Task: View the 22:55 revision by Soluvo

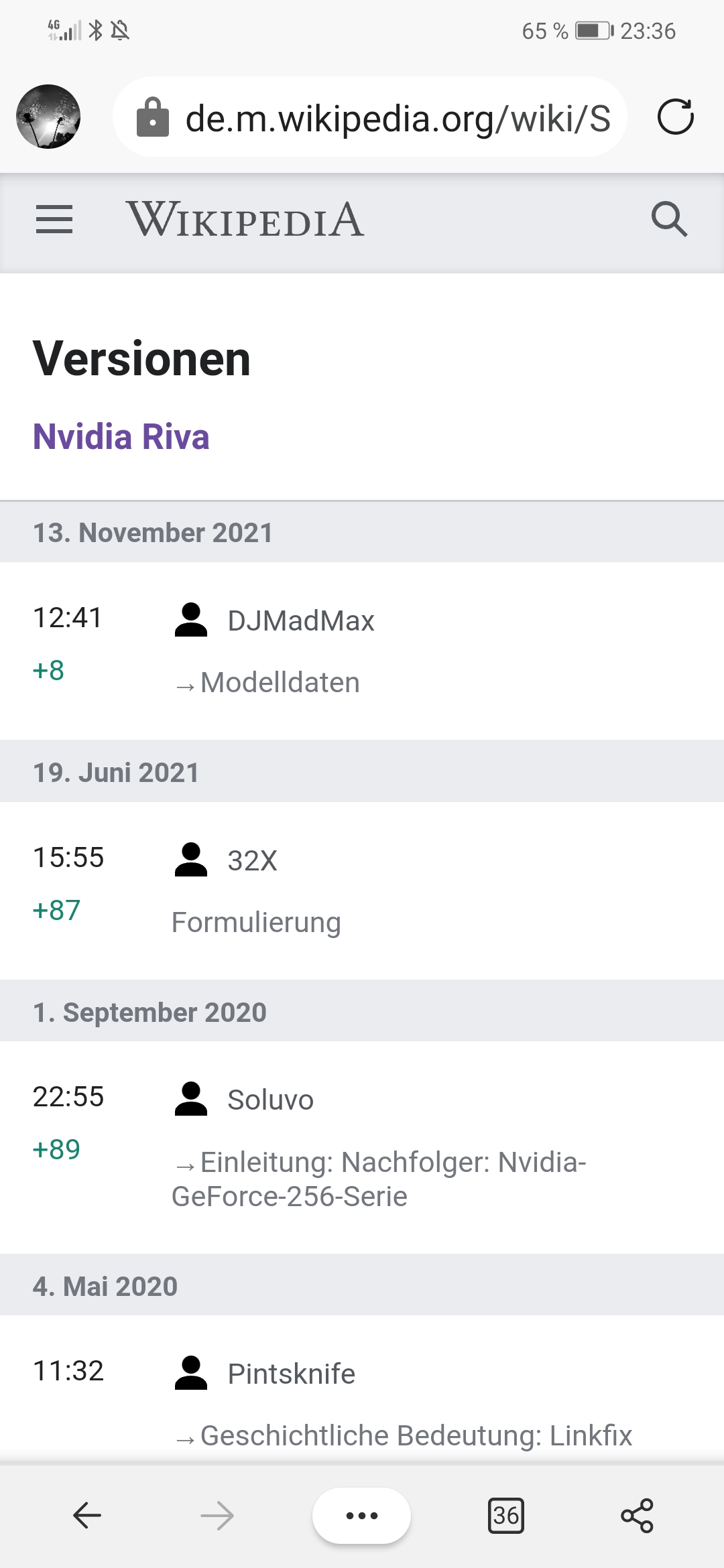Action: point(68,1097)
